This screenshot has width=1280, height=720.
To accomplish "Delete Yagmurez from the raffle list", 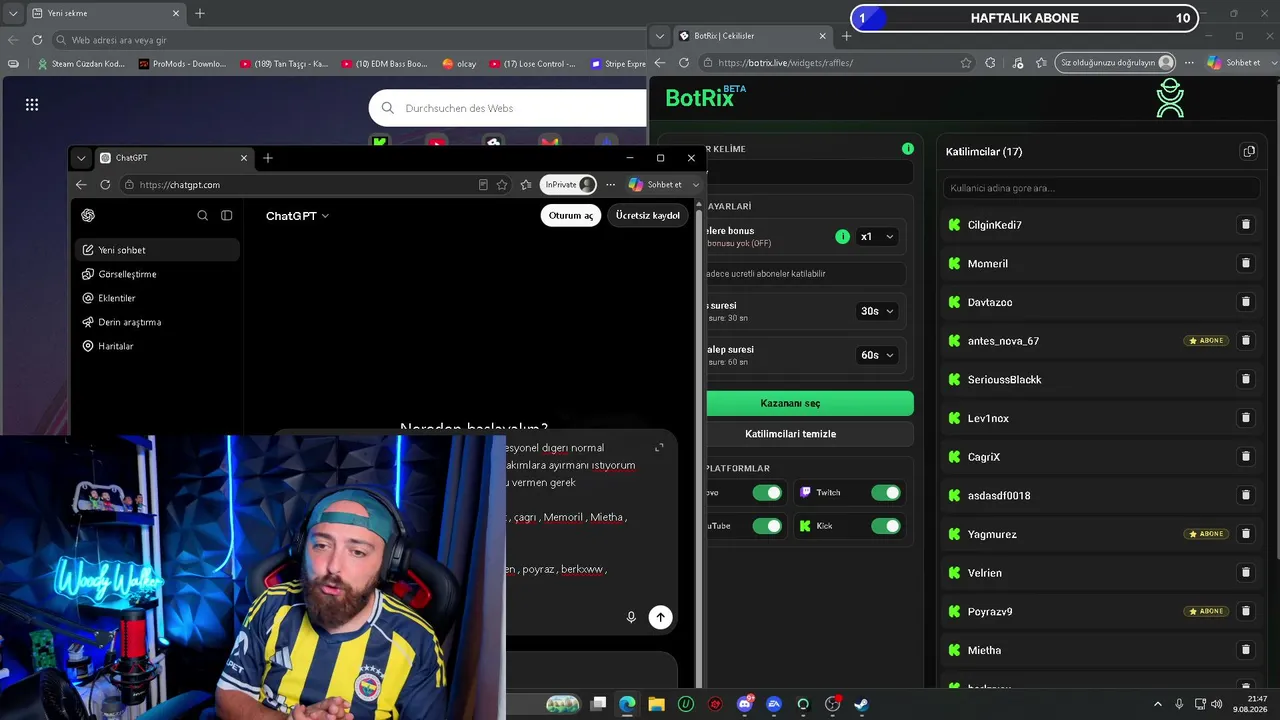I will 1245,534.
